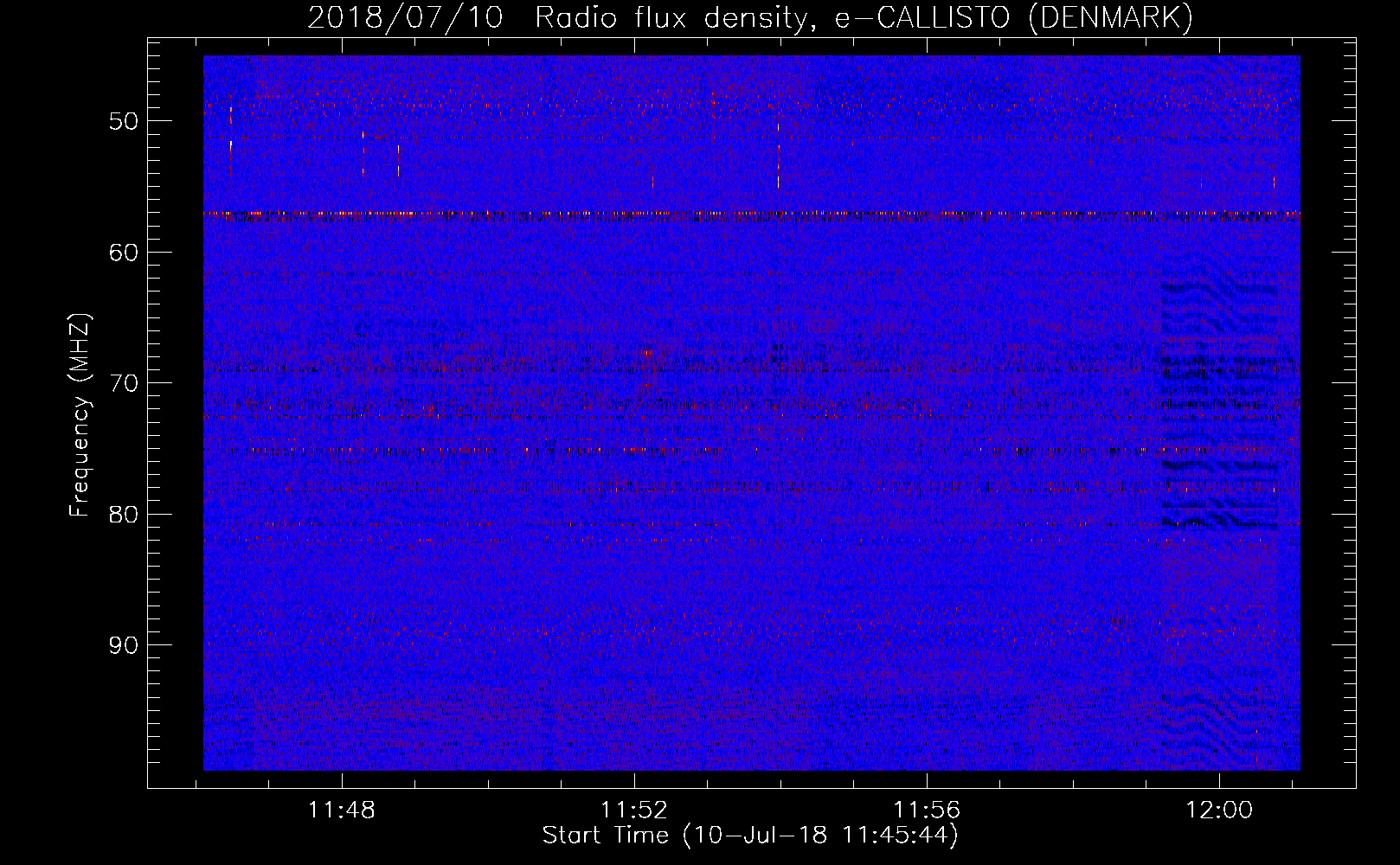Click the 11:56 time tick label
This screenshot has height=865, width=1400.
coord(927,811)
